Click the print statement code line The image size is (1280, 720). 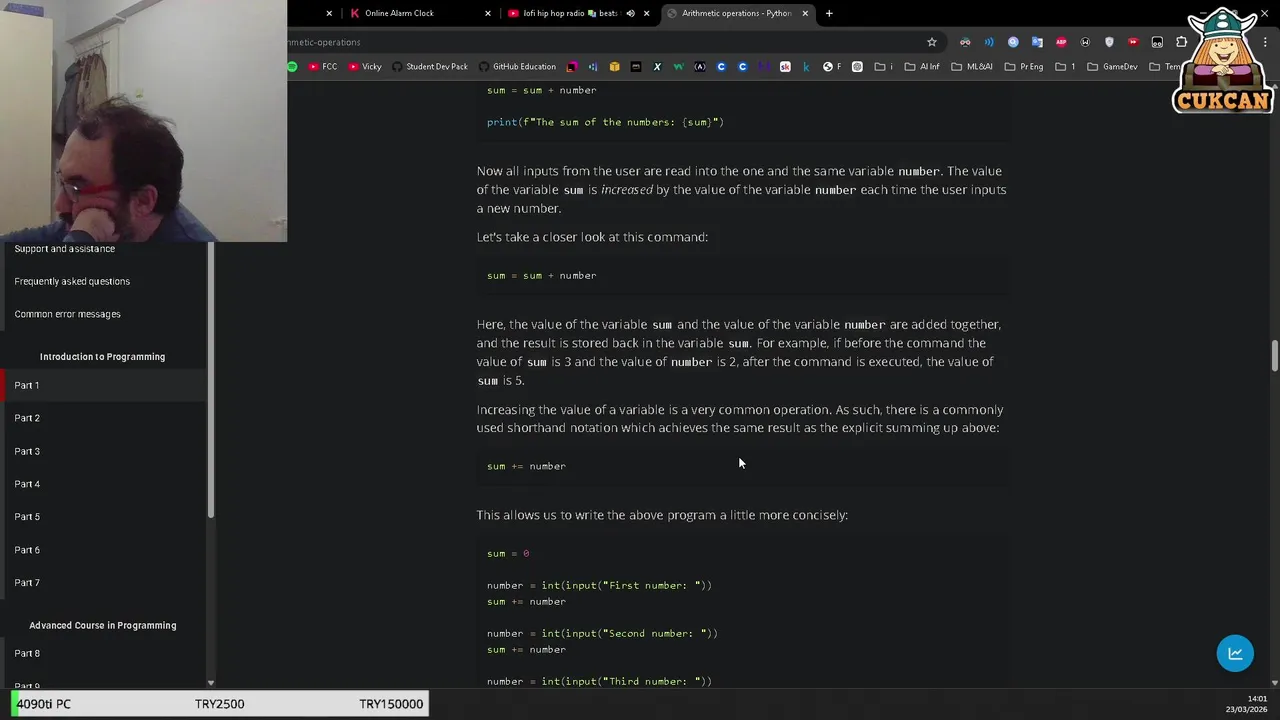click(x=605, y=122)
